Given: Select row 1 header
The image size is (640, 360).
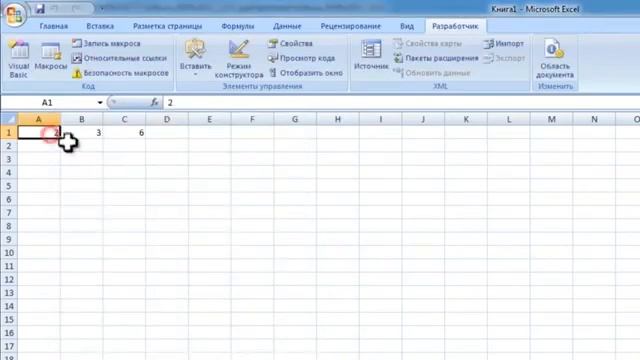Looking at the screenshot, I should pos(9,133).
